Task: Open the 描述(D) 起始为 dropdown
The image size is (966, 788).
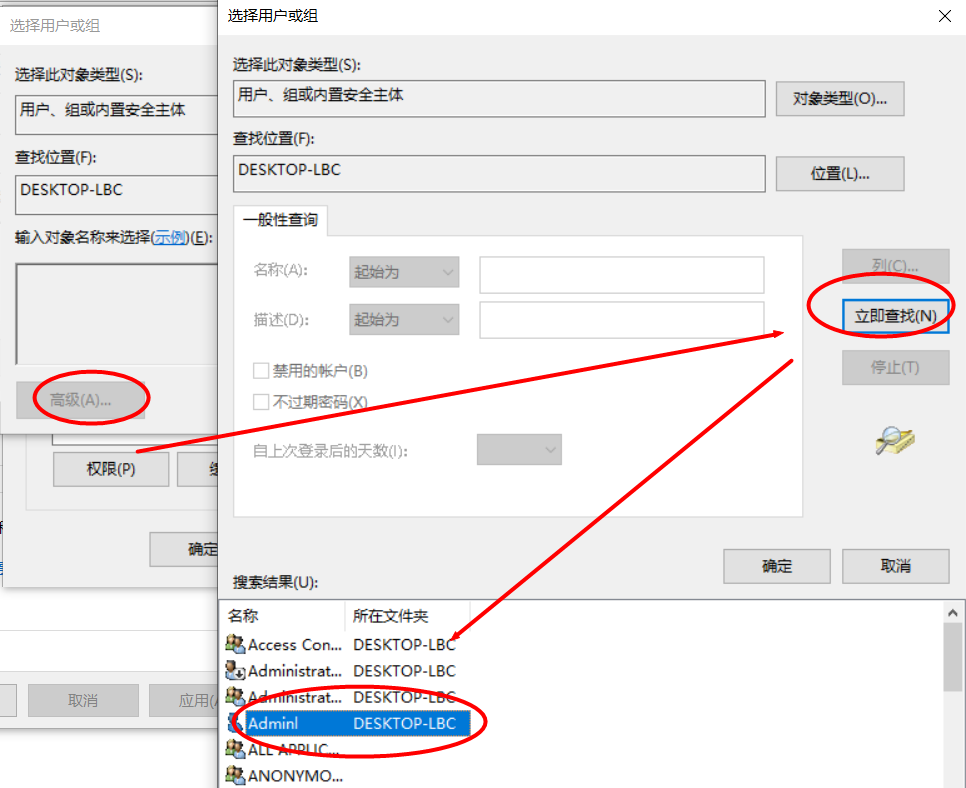Action: (404, 319)
